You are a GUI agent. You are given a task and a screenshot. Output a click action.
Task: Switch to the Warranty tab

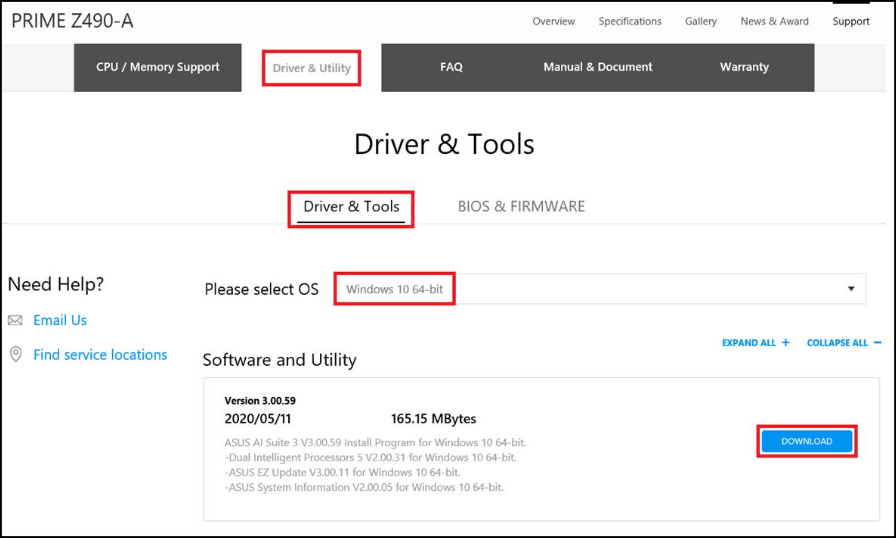point(744,67)
